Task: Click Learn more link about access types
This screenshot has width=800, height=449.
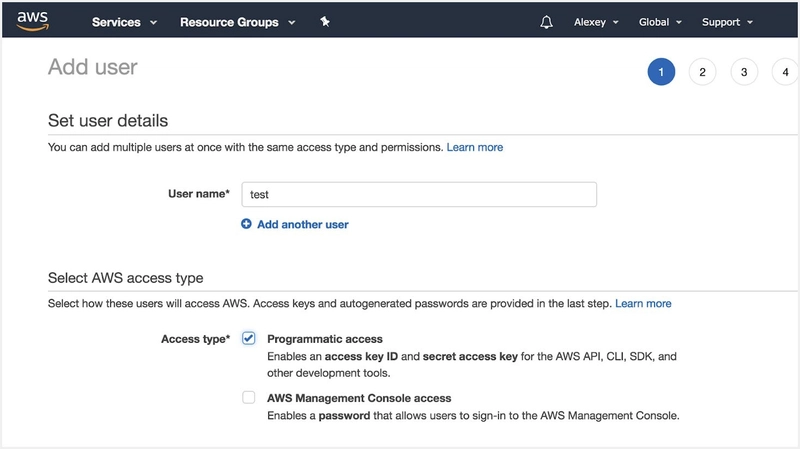Action: [x=643, y=303]
